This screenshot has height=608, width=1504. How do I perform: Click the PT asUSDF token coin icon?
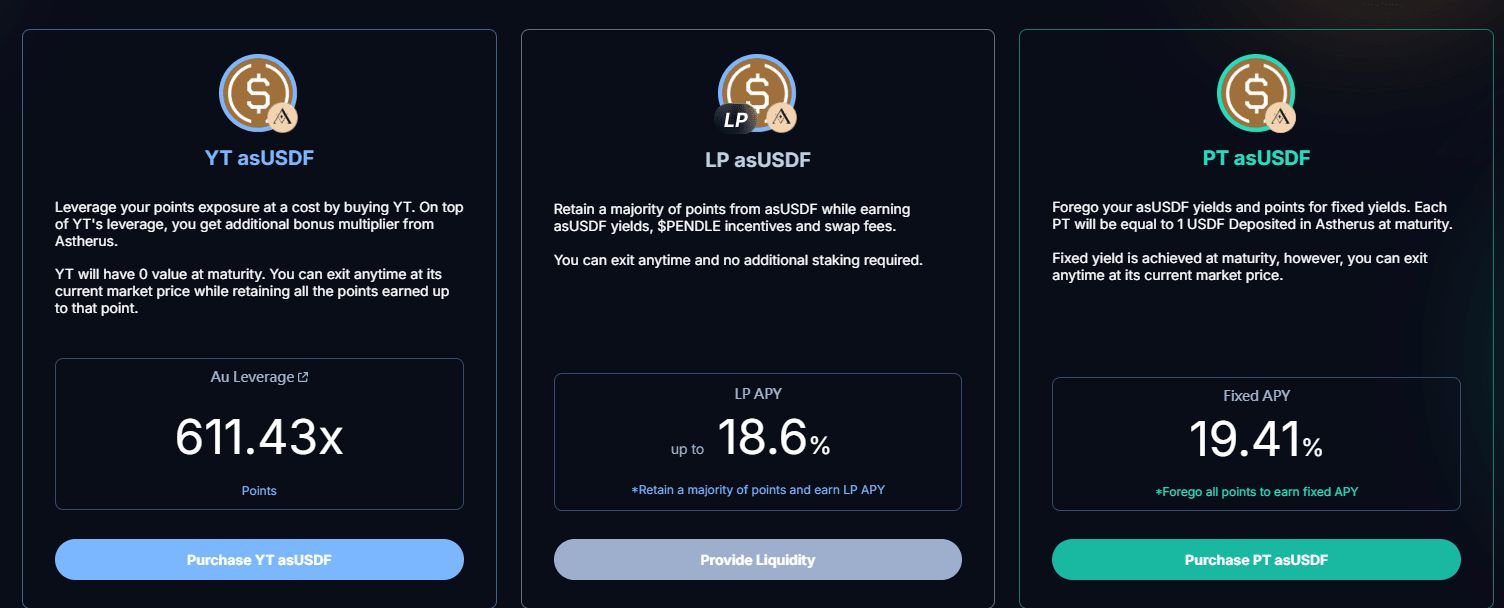tap(1254, 89)
